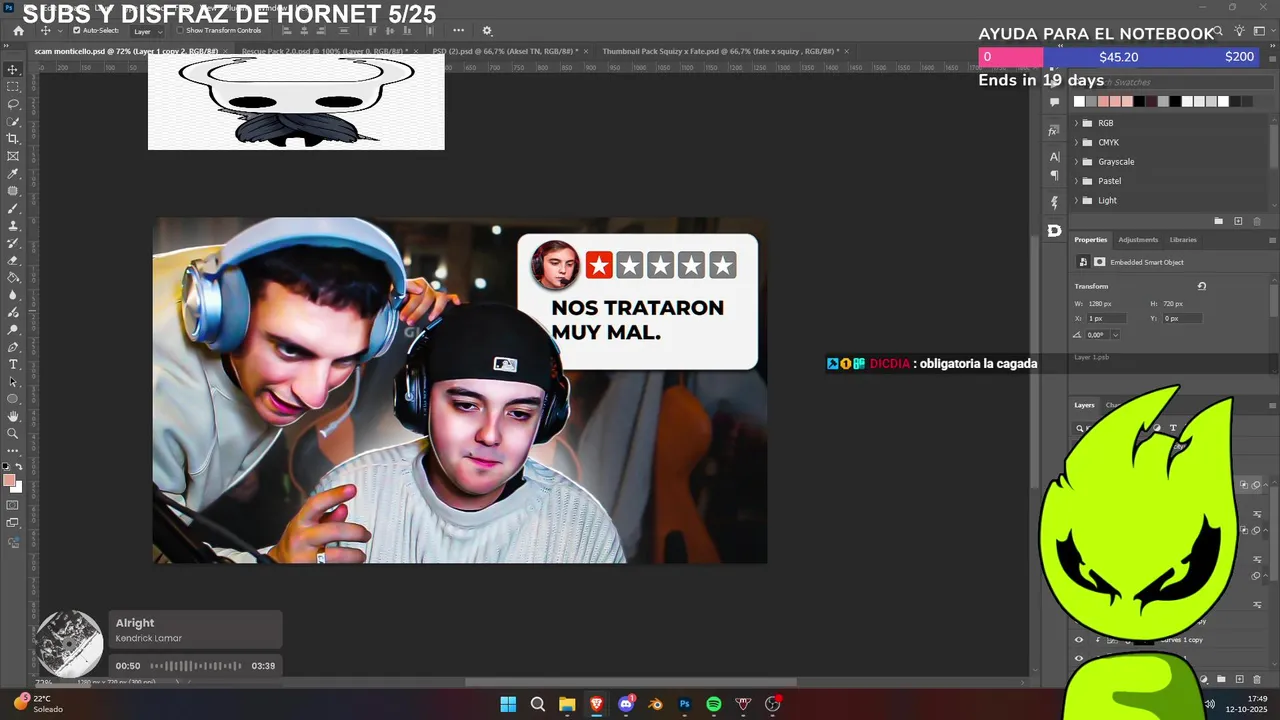Open the Auto-Select Layer dropdown
Screen dimensions: 1280x720
coord(147,31)
